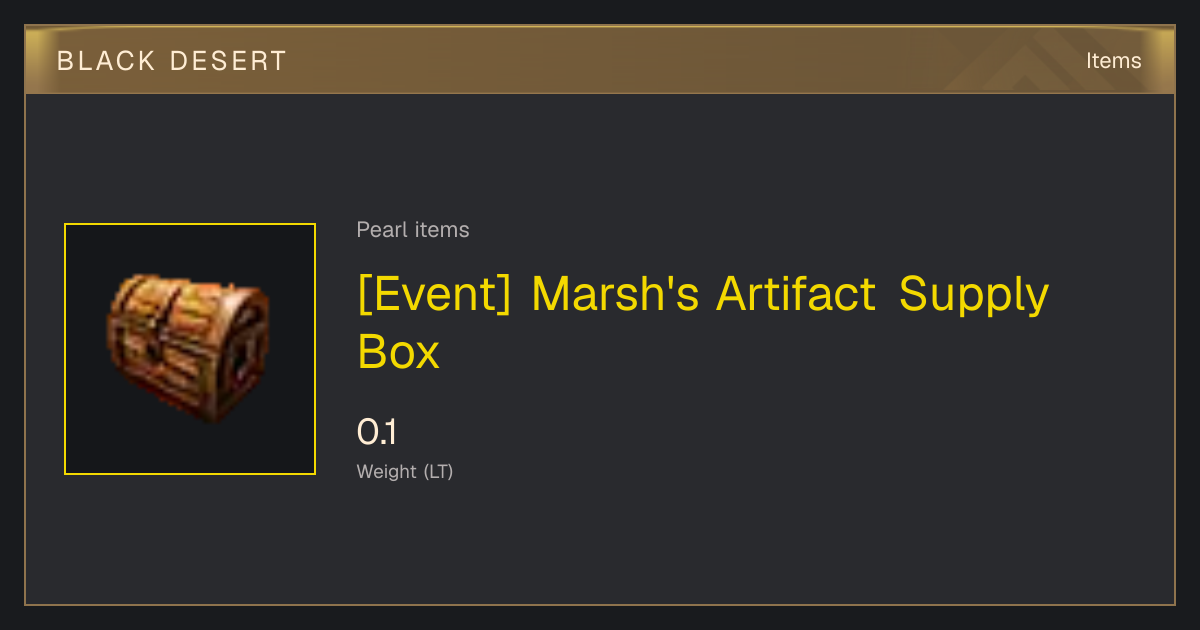Click the word Artifact in the title
Screen dimensions: 1200x630
(x=796, y=294)
